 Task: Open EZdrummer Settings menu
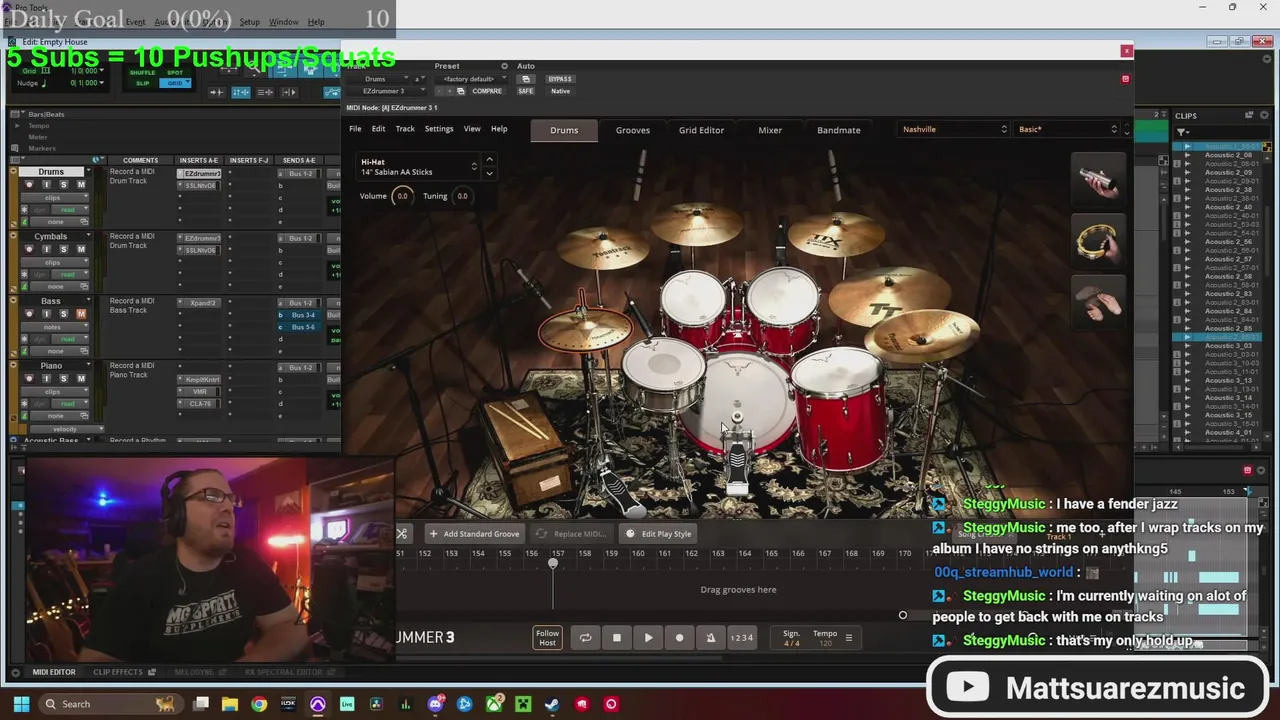(439, 129)
